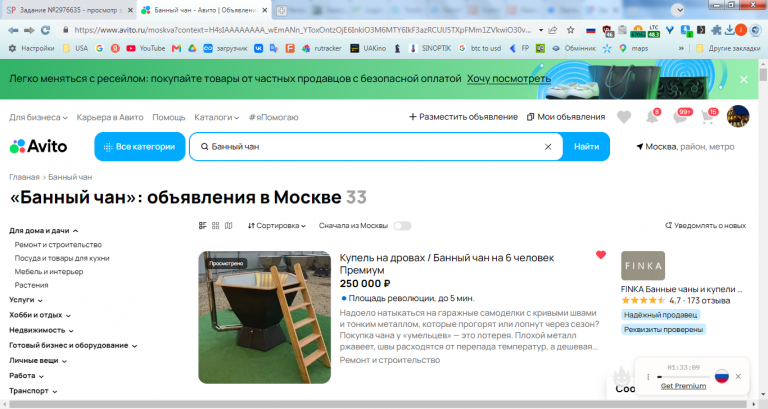Expand the Каталоги header menu

click(x=216, y=118)
